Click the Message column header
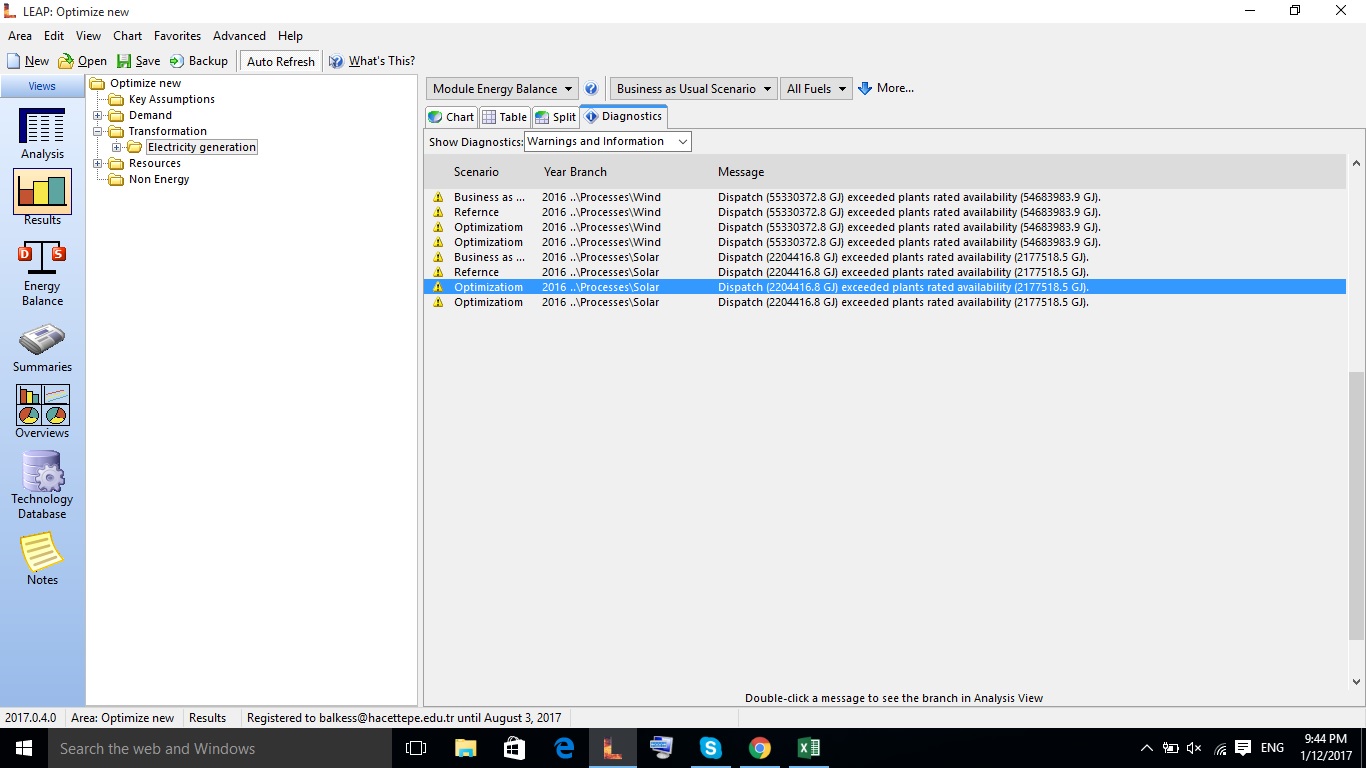This screenshot has height=768, width=1366. pos(741,172)
